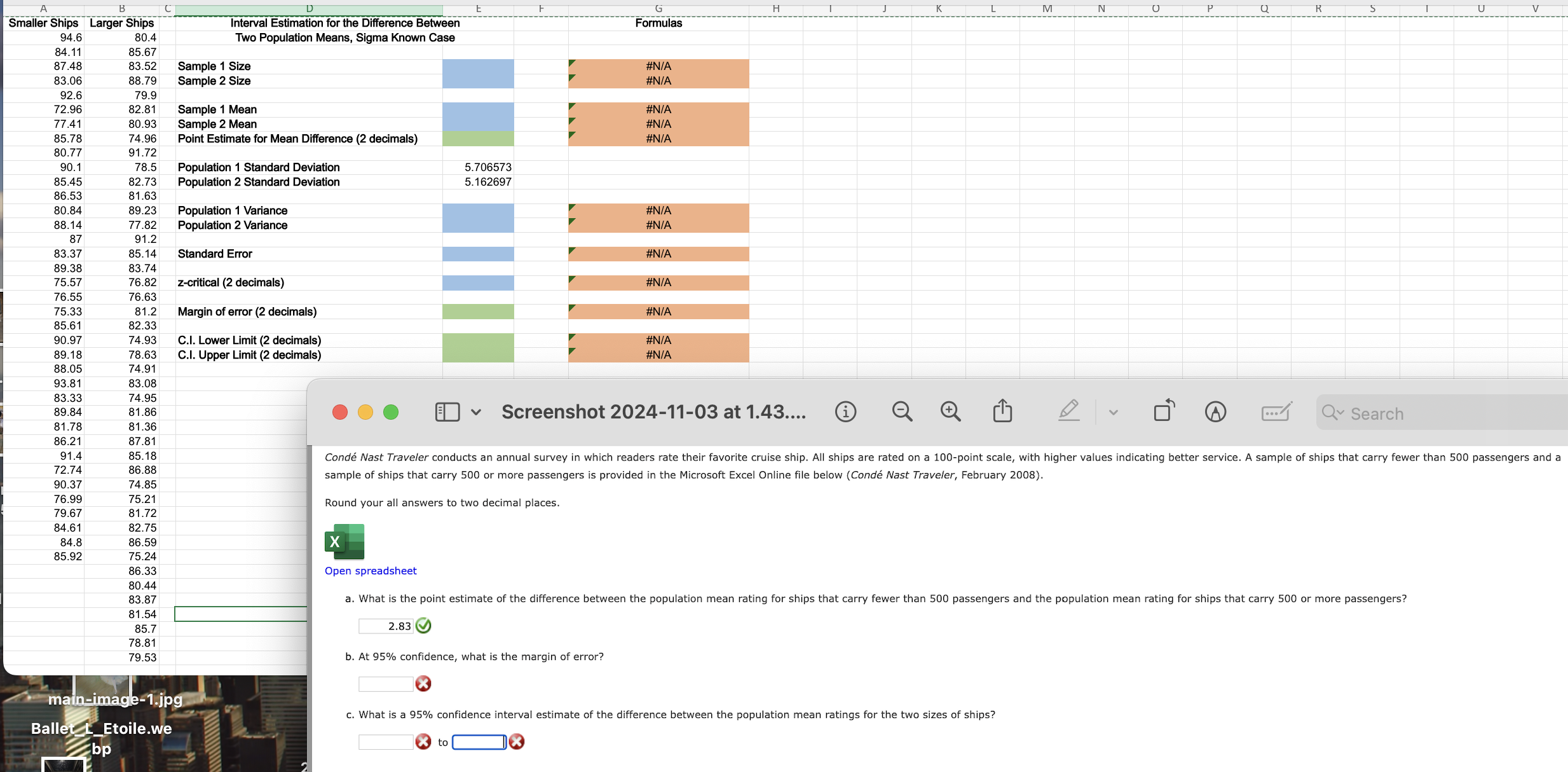Viewport: 1568px width, 772px height.
Task: Click the Excel spreadsheet icon
Action: pos(344,542)
